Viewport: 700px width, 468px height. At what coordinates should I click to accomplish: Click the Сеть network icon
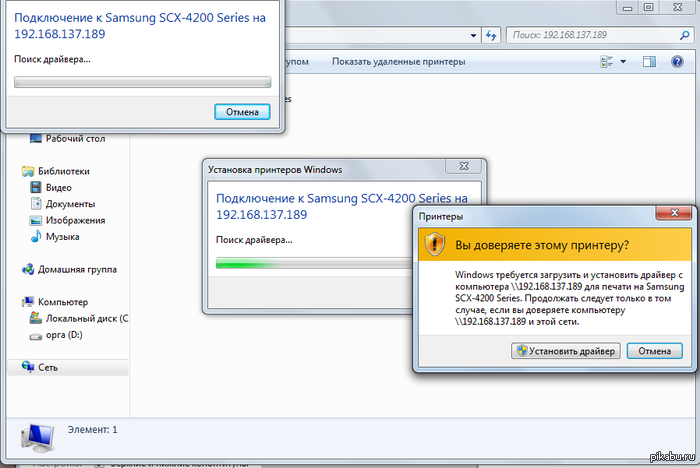28,367
